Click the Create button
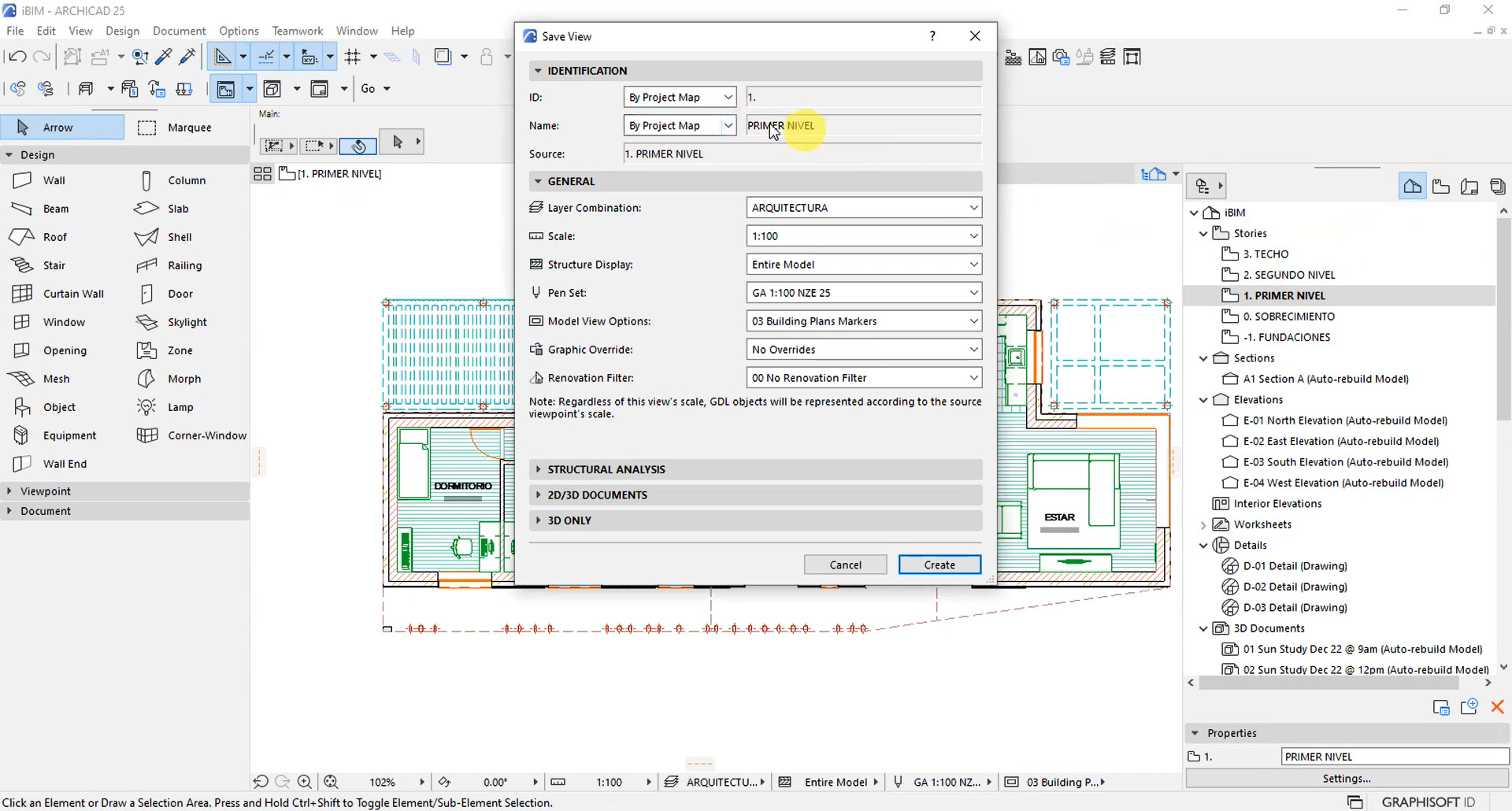The width and height of the screenshot is (1512, 811). coord(939,565)
